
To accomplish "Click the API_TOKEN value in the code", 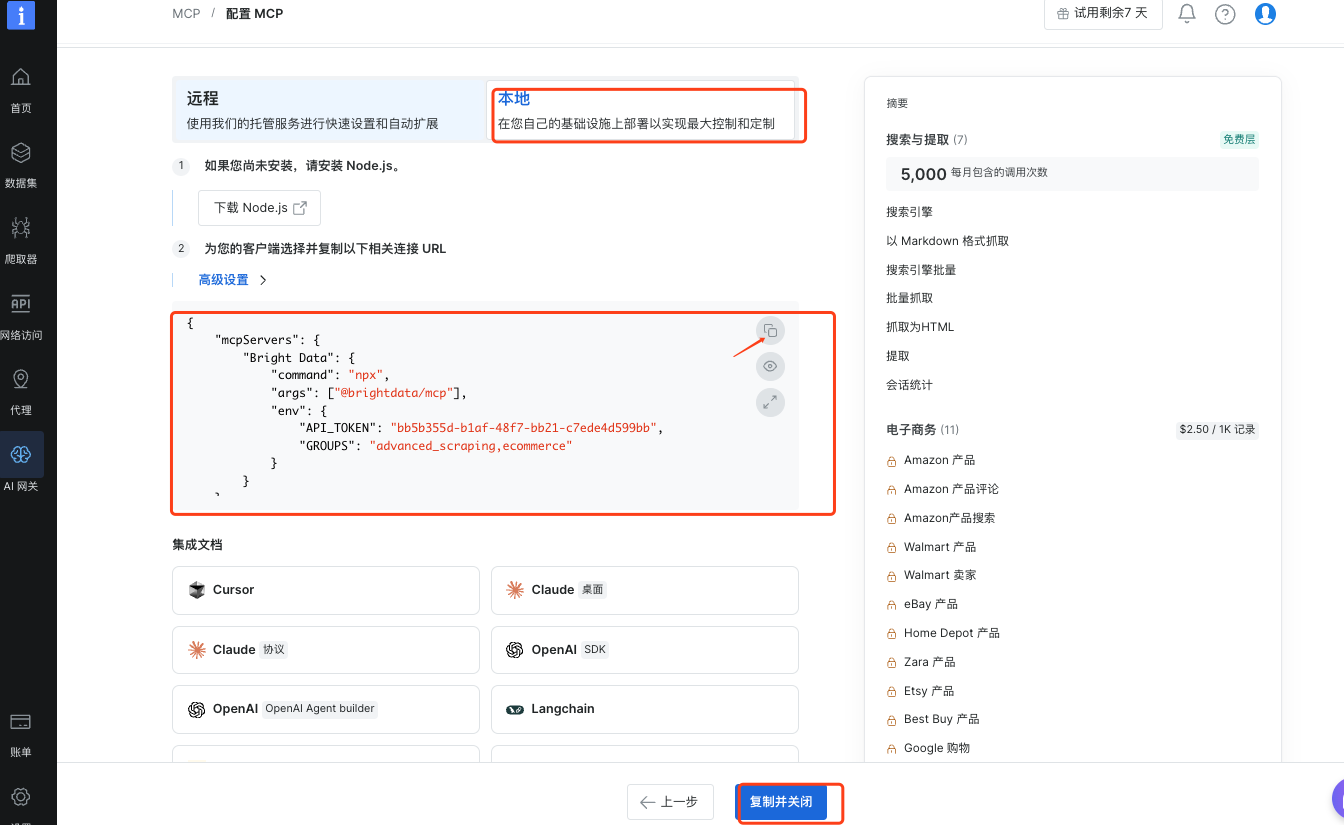I will click(x=523, y=428).
